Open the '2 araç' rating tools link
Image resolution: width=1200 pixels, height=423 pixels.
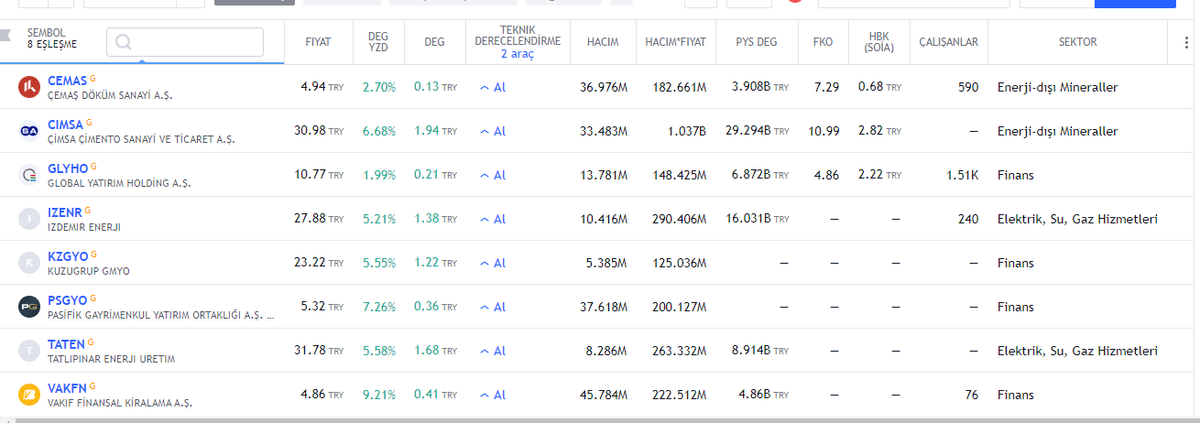pos(518,54)
